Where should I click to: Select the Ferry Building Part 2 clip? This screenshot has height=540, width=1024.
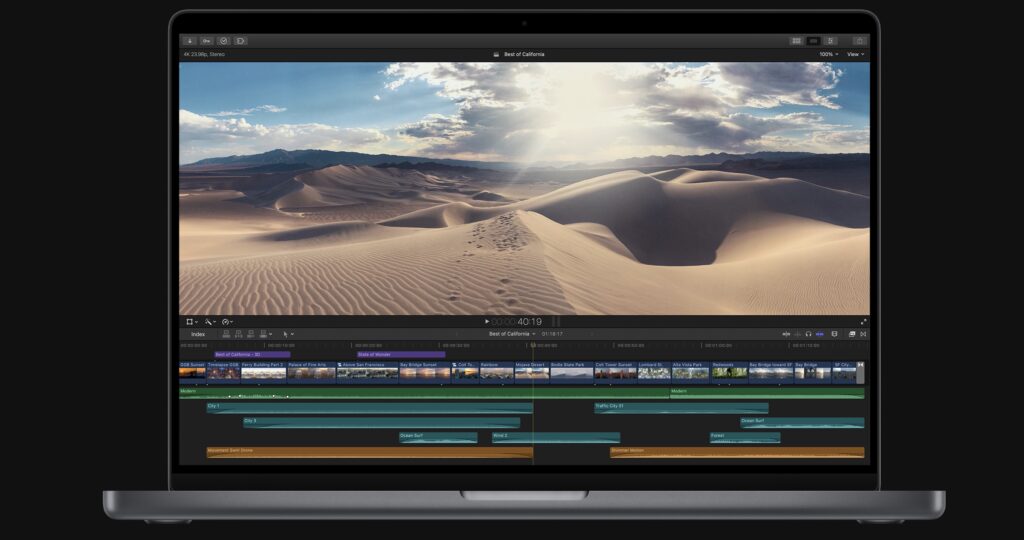[264, 372]
